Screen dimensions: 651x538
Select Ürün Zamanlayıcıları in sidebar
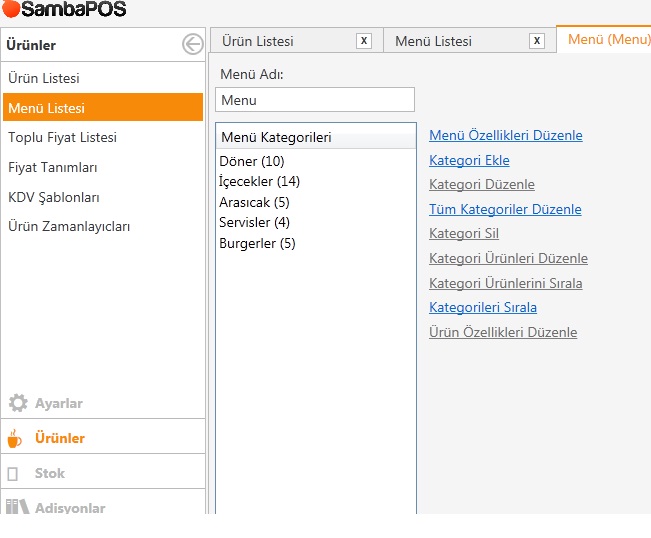(x=69, y=226)
